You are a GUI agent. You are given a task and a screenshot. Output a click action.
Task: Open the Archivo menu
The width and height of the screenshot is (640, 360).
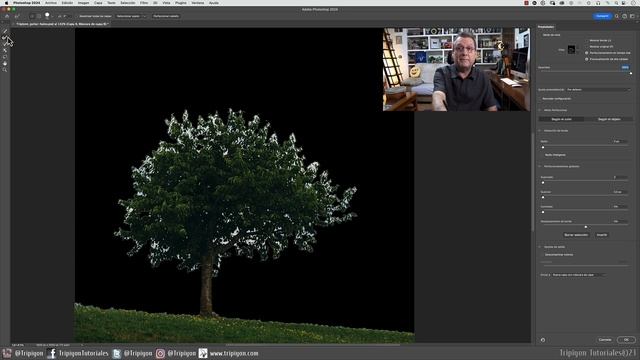tap(51, 3)
